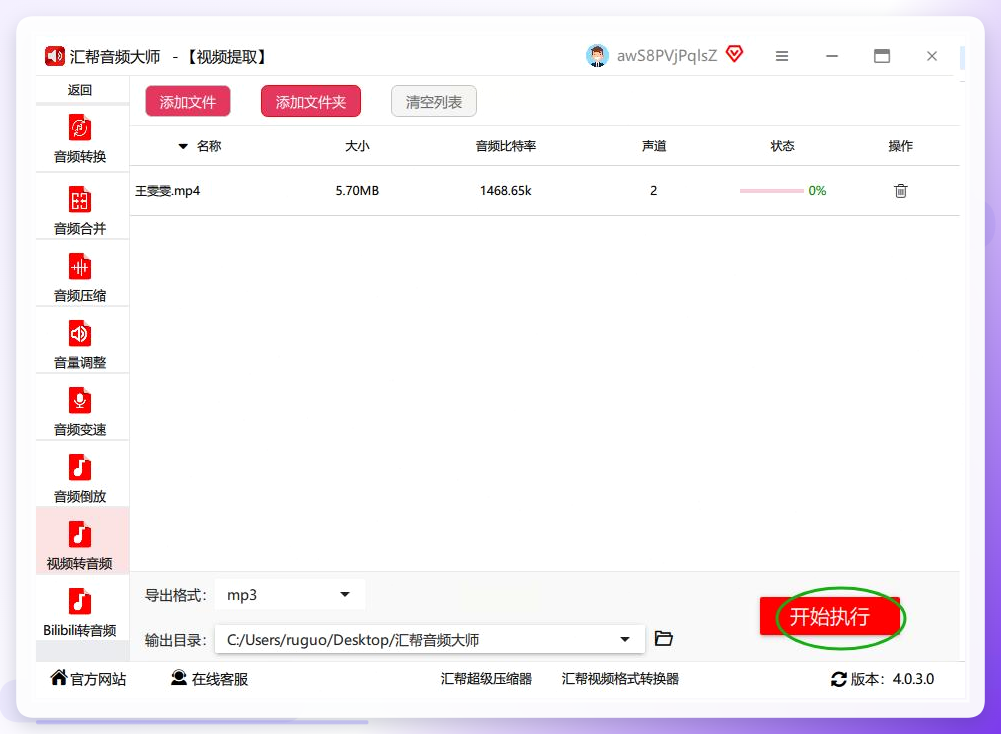Close the 汇帮音频大师 window

tap(931, 56)
